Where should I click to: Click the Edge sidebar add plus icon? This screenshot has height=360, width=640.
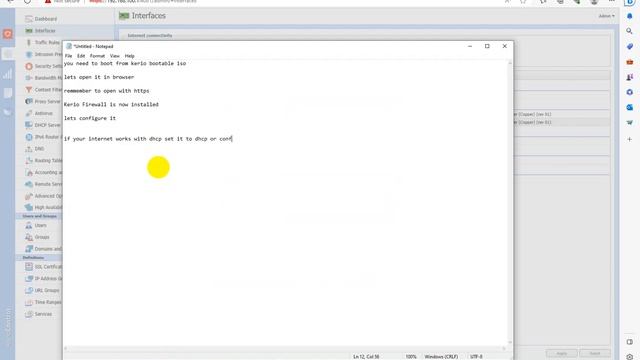tap(629, 139)
